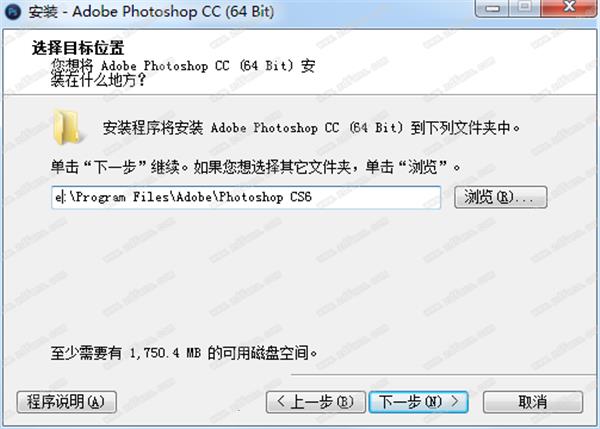Click the yellow folder icon
The width and height of the screenshot is (600, 429).
pyautogui.click(x=67, y=127)
